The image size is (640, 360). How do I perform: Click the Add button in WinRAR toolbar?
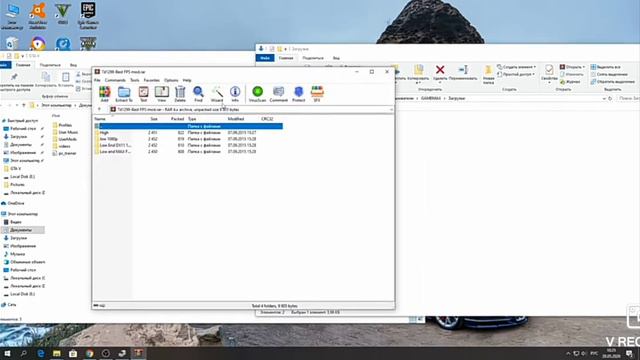[104, 94]
